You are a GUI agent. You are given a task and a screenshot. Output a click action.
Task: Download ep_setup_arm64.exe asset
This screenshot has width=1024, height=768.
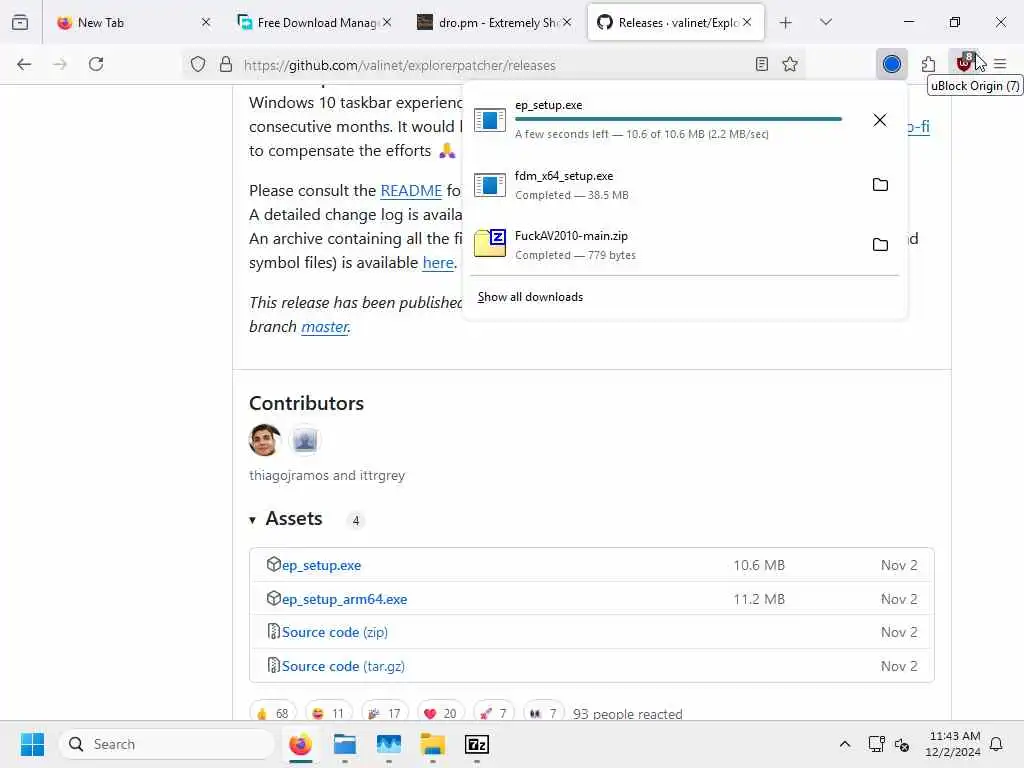coord(344,600)
